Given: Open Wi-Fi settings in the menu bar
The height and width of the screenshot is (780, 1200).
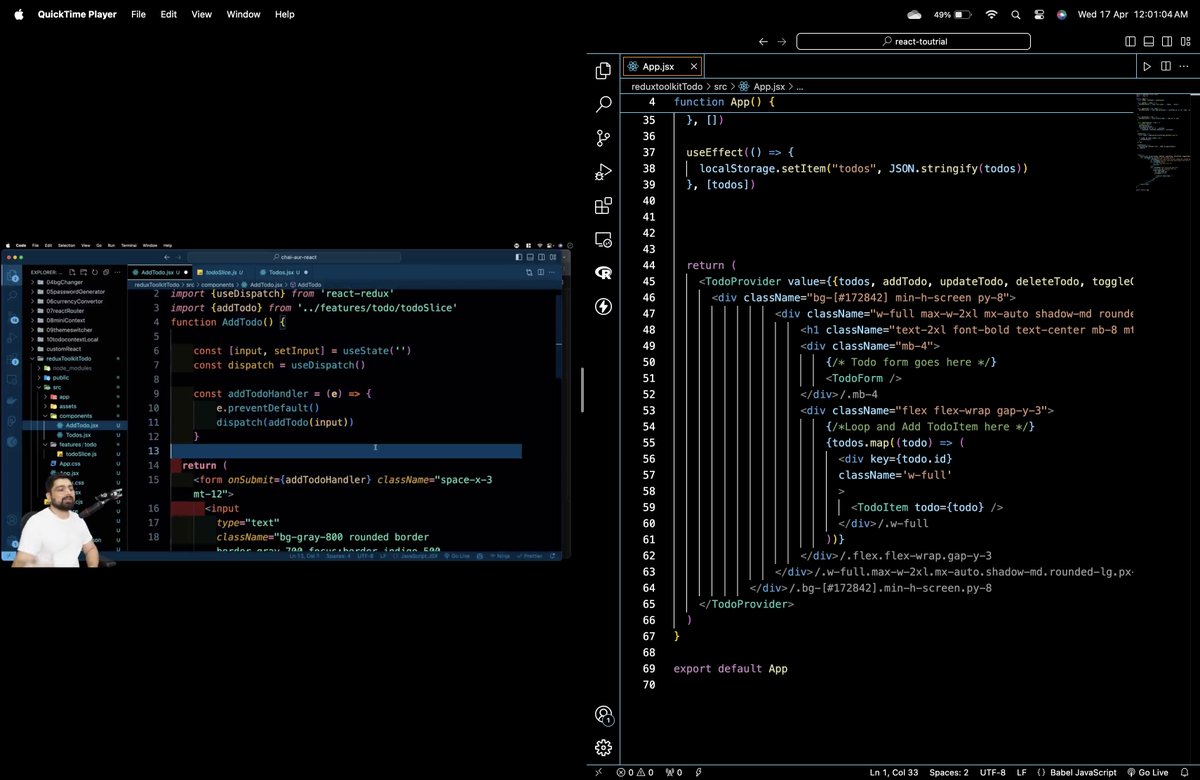Looking at the screenshot, I should [991, 14].
